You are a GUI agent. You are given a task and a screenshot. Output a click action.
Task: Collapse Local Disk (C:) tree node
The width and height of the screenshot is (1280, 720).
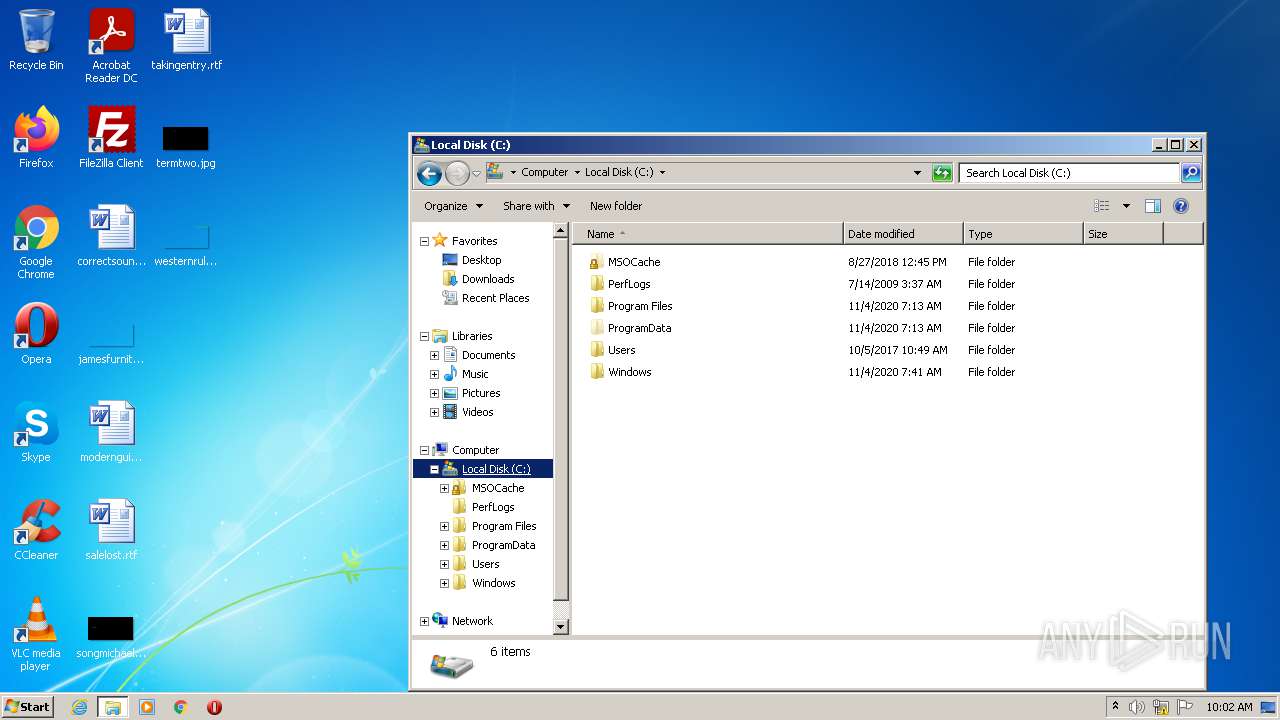coord(434,469)
